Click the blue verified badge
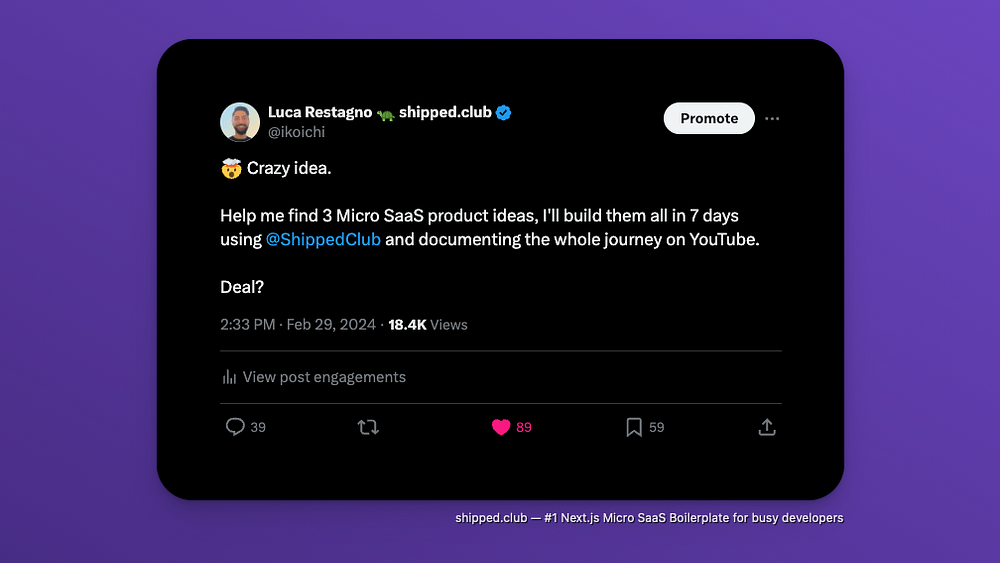 click(503, 113)
